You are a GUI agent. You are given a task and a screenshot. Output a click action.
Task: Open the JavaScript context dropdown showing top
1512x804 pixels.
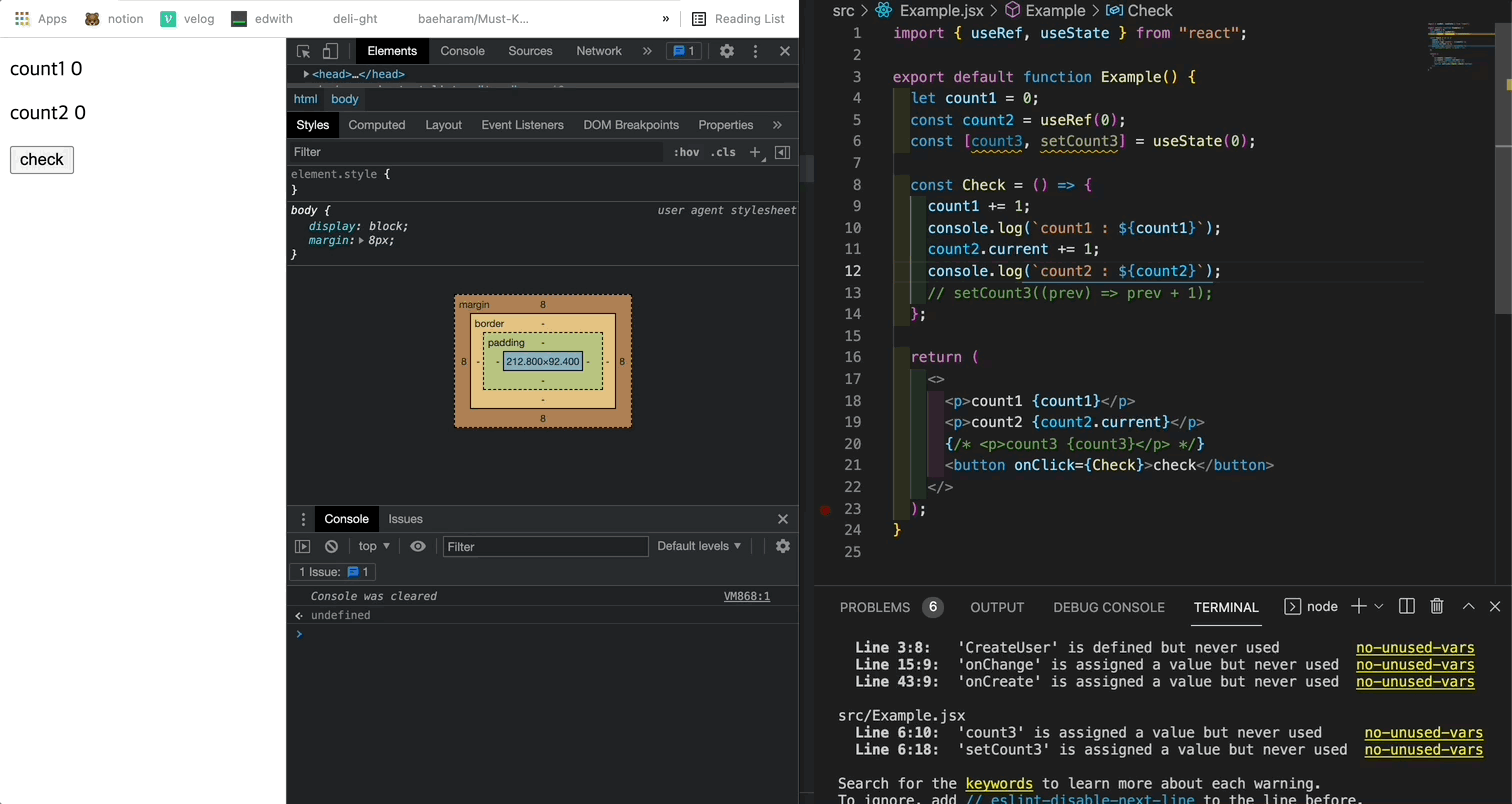tap(374, 546)
